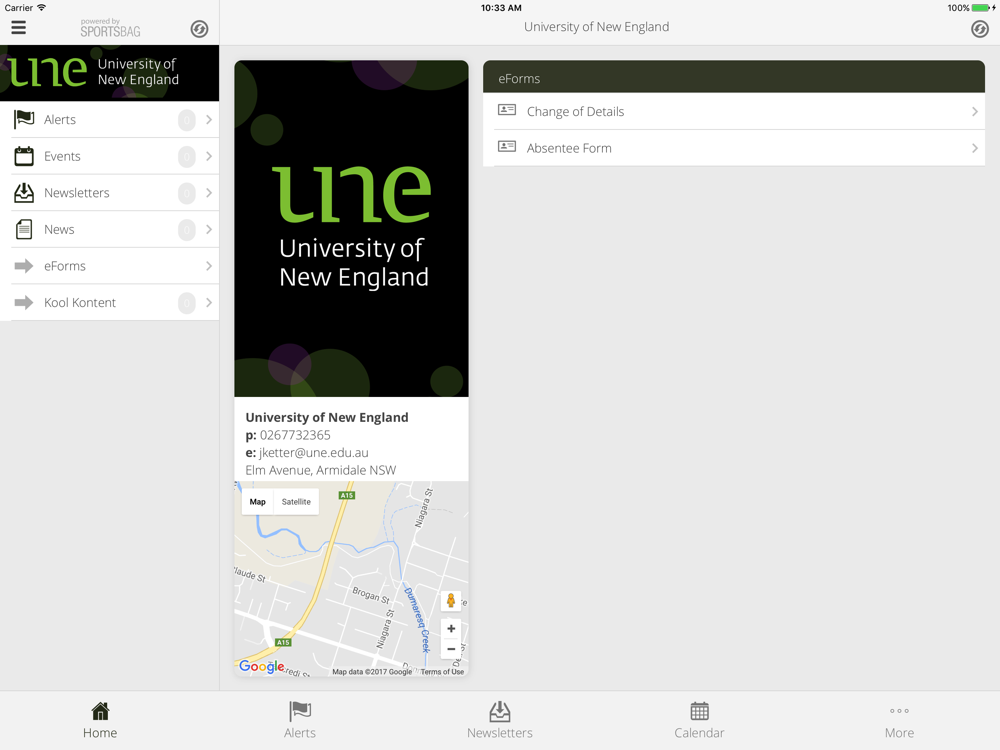1000x750 pixels.
Task: Select Events label in the sidebar menu
Action: (x=62, y=156)
